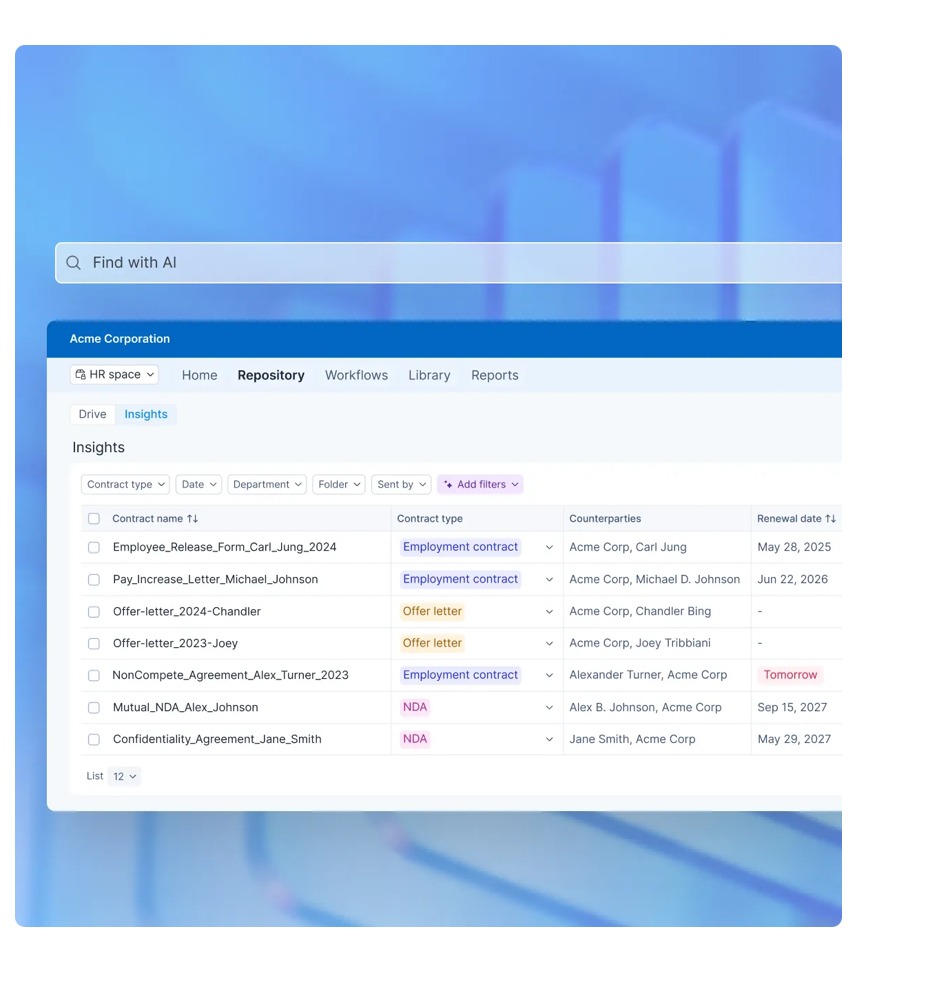Screen dimensions: 934x1002
Task: Check the select-all checkbox in the header row
Action: pos(93,518)
